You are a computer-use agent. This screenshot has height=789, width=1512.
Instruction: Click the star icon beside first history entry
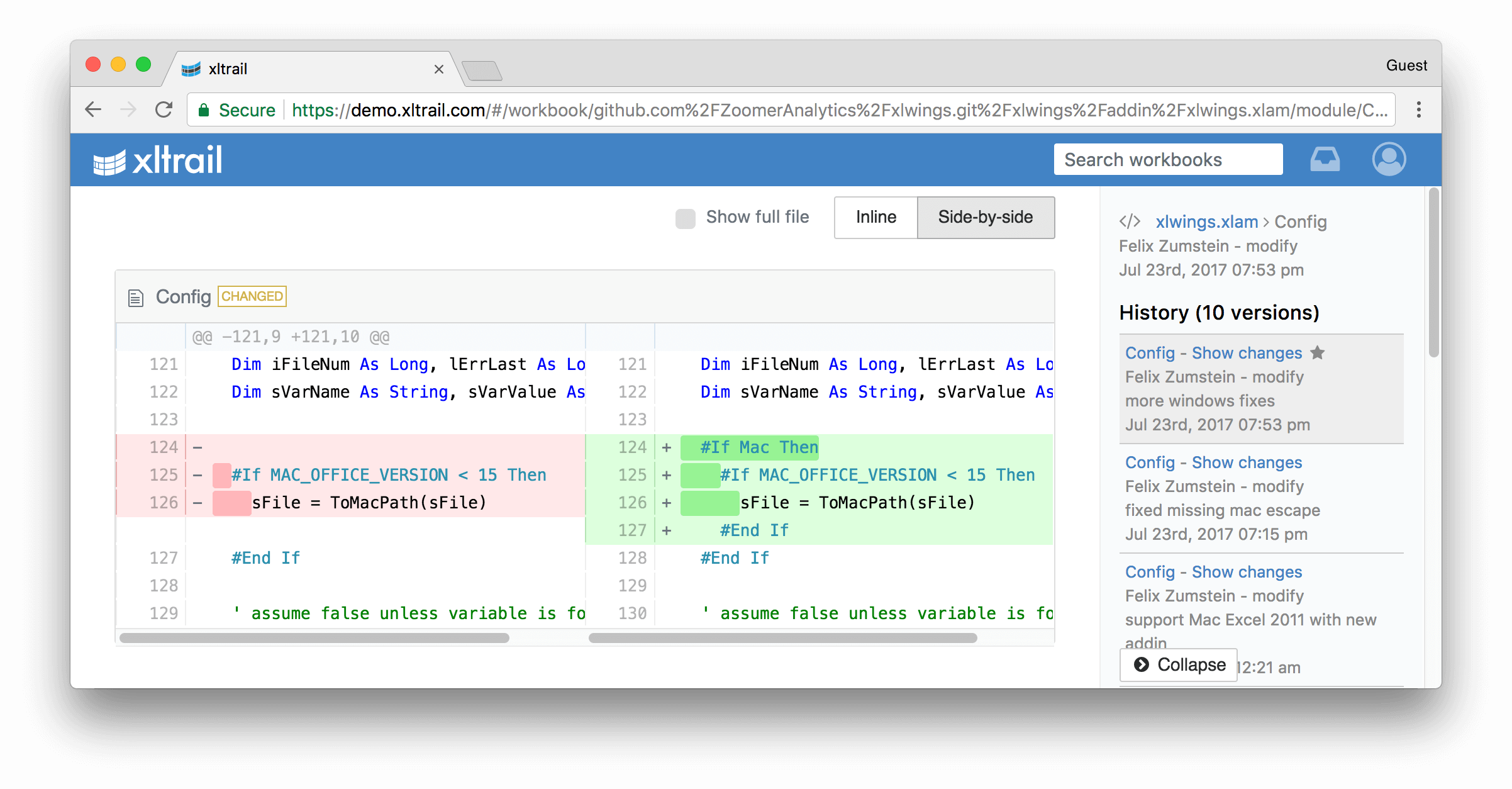click(x=1318, y=353)
